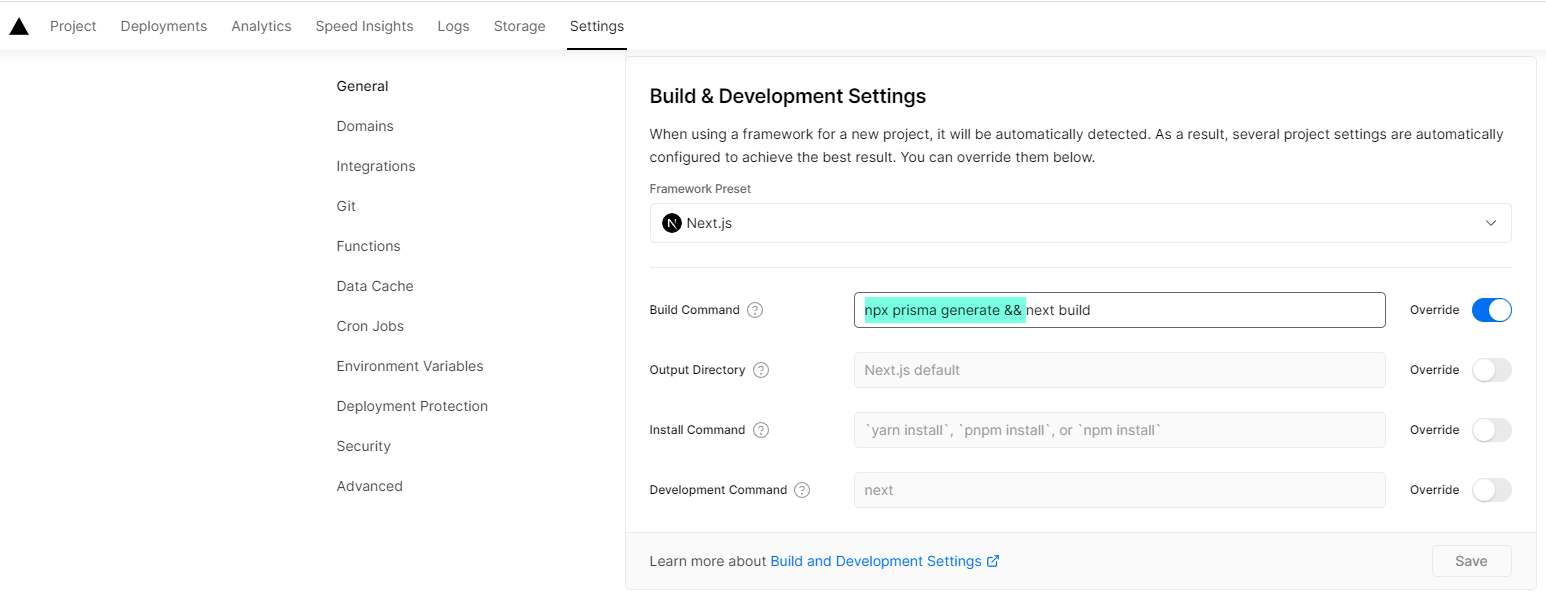Open the Speed Insights tab

[x=364, y=26]
